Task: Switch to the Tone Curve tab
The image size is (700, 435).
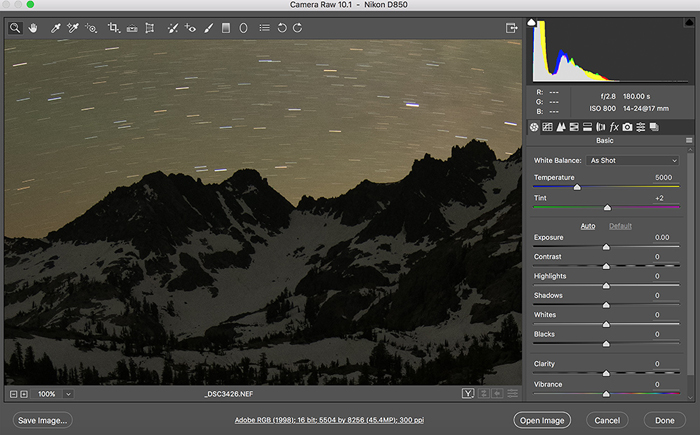Action: (x=547, y=127)
